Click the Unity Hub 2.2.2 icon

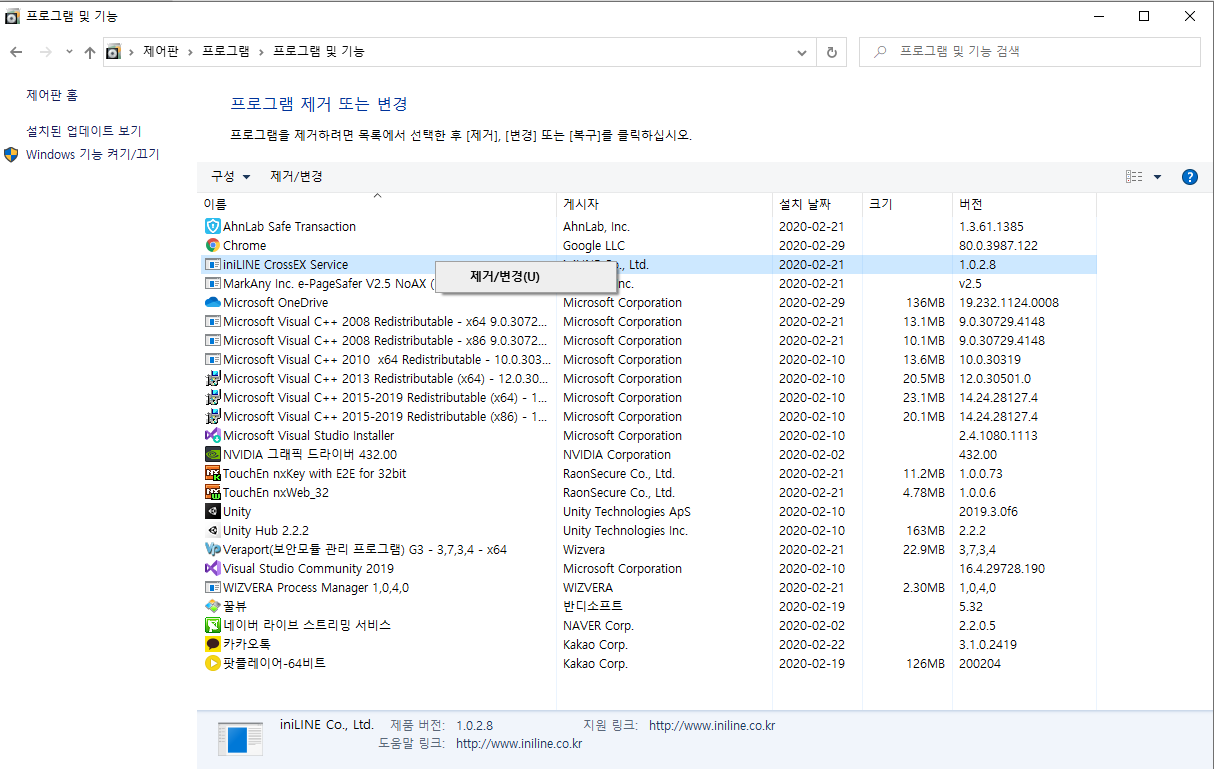point(212,531)
